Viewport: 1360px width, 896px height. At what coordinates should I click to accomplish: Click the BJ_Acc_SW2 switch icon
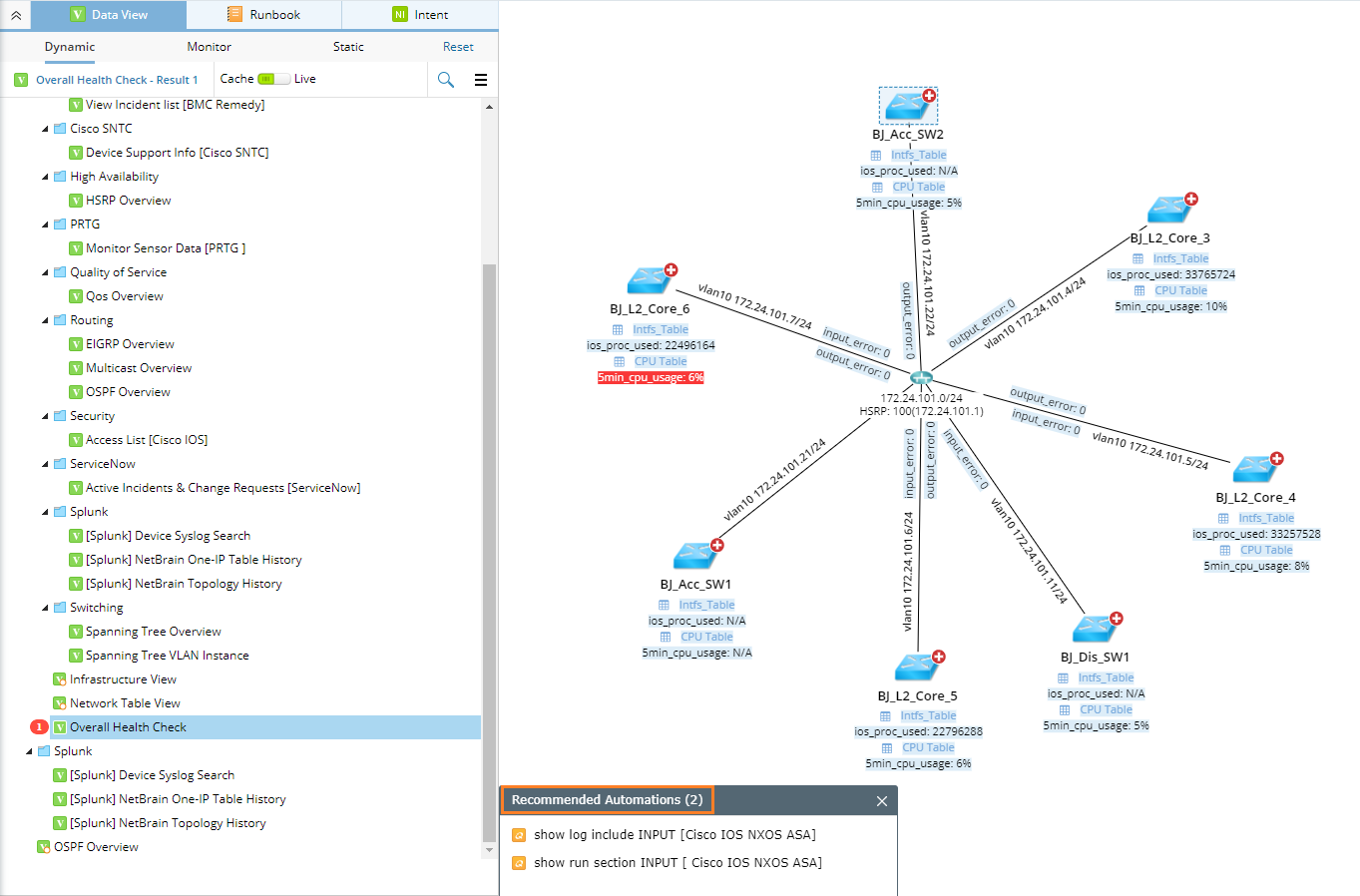[908, 105]
